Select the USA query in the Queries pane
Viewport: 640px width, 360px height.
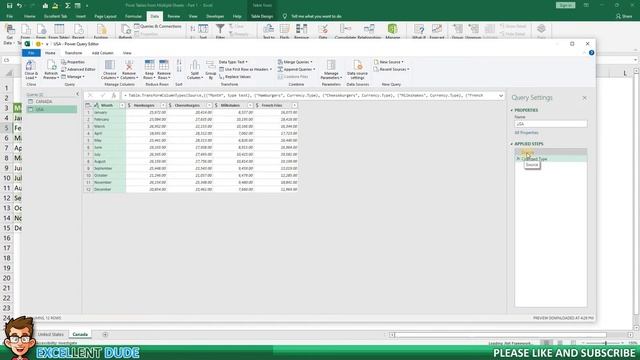click(x=51, y=109)
